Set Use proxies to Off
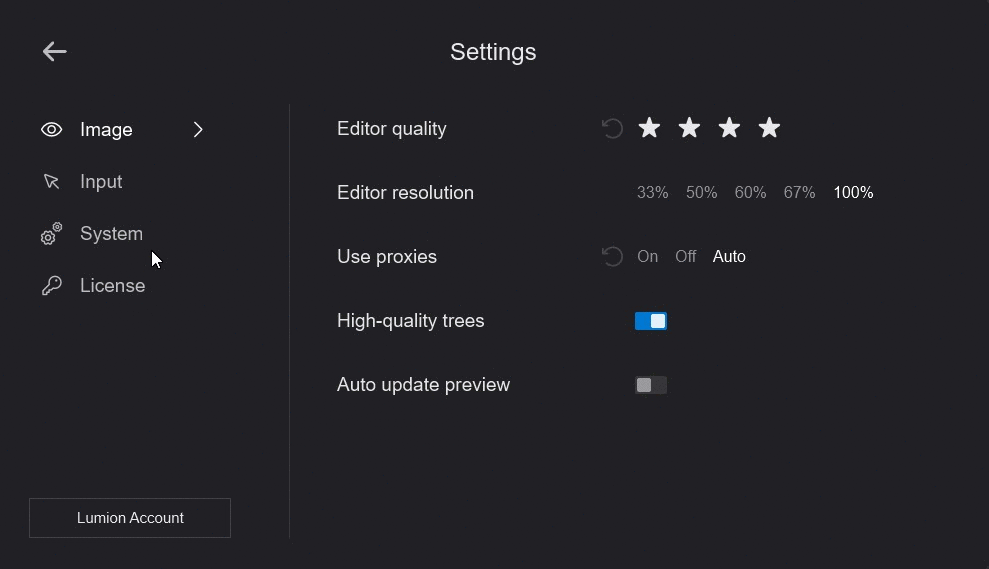Viewport: 989px width, 569px height. point(685,257)
